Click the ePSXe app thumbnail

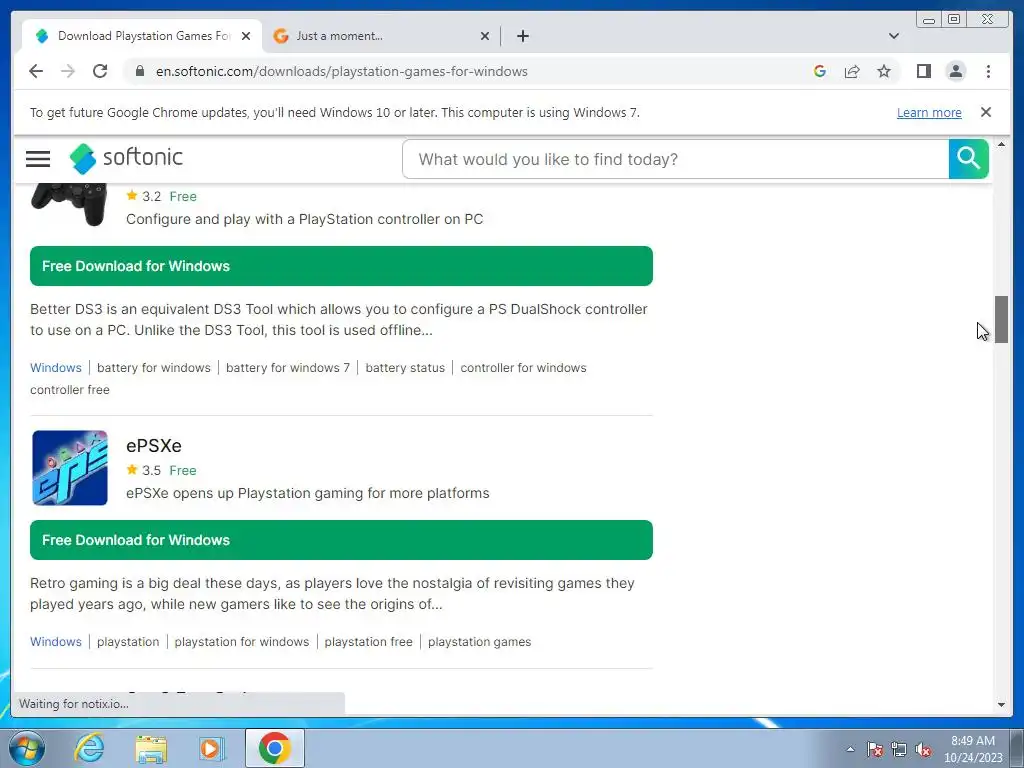(70, 468)
